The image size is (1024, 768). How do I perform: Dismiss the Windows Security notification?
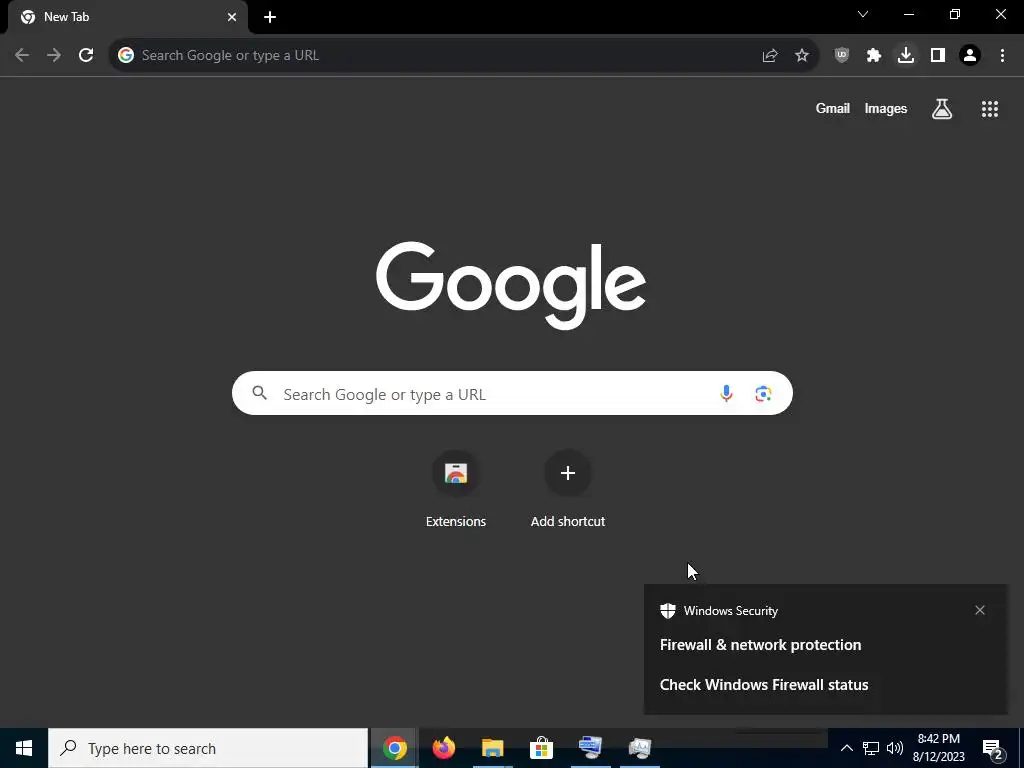[980, 610]
